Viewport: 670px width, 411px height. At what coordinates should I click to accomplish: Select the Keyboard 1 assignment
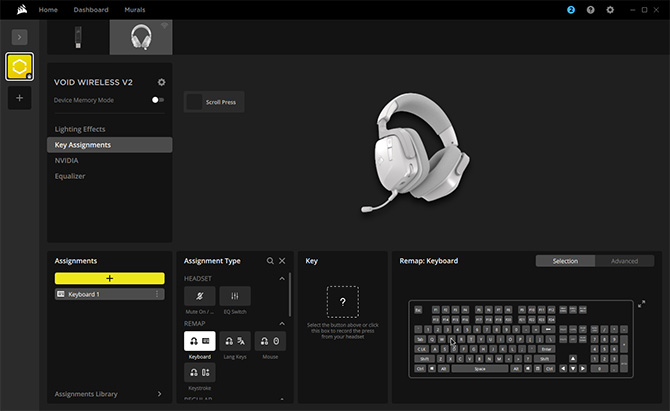[x=109, y=294]
